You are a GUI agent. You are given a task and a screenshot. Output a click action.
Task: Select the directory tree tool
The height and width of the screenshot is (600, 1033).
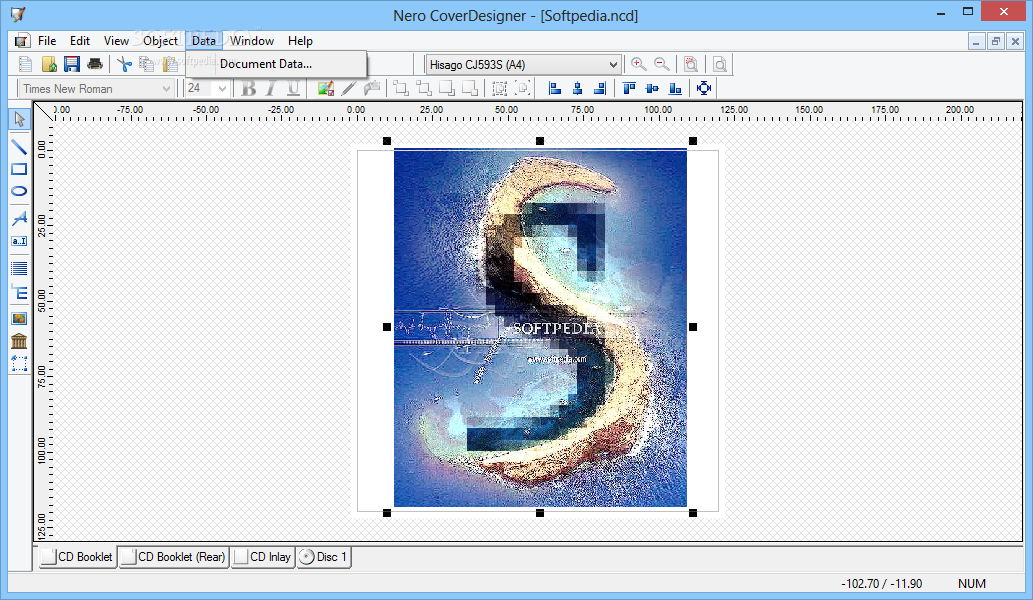coord(19,293)
